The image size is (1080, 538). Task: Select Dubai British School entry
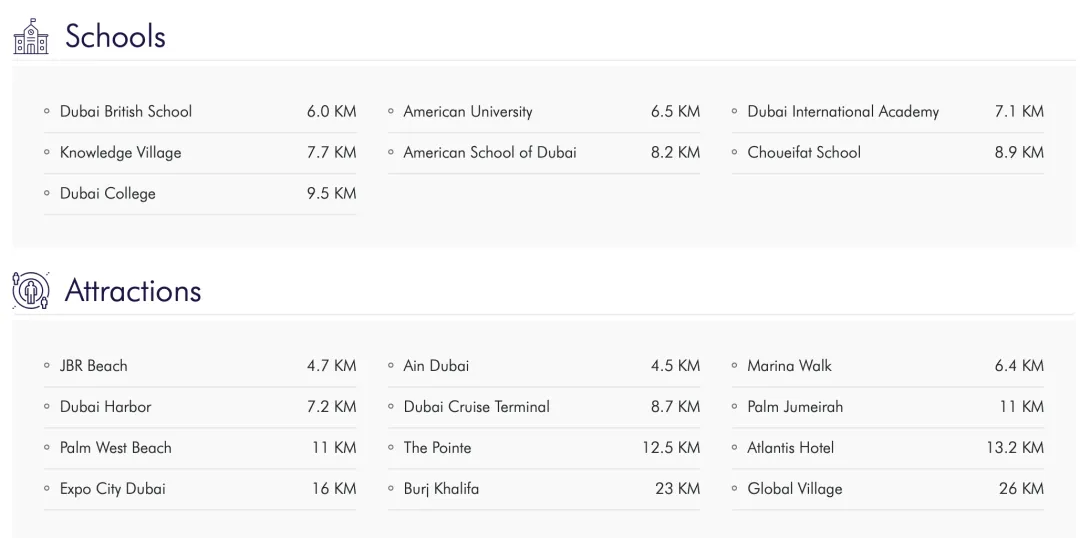pos(126,112)
